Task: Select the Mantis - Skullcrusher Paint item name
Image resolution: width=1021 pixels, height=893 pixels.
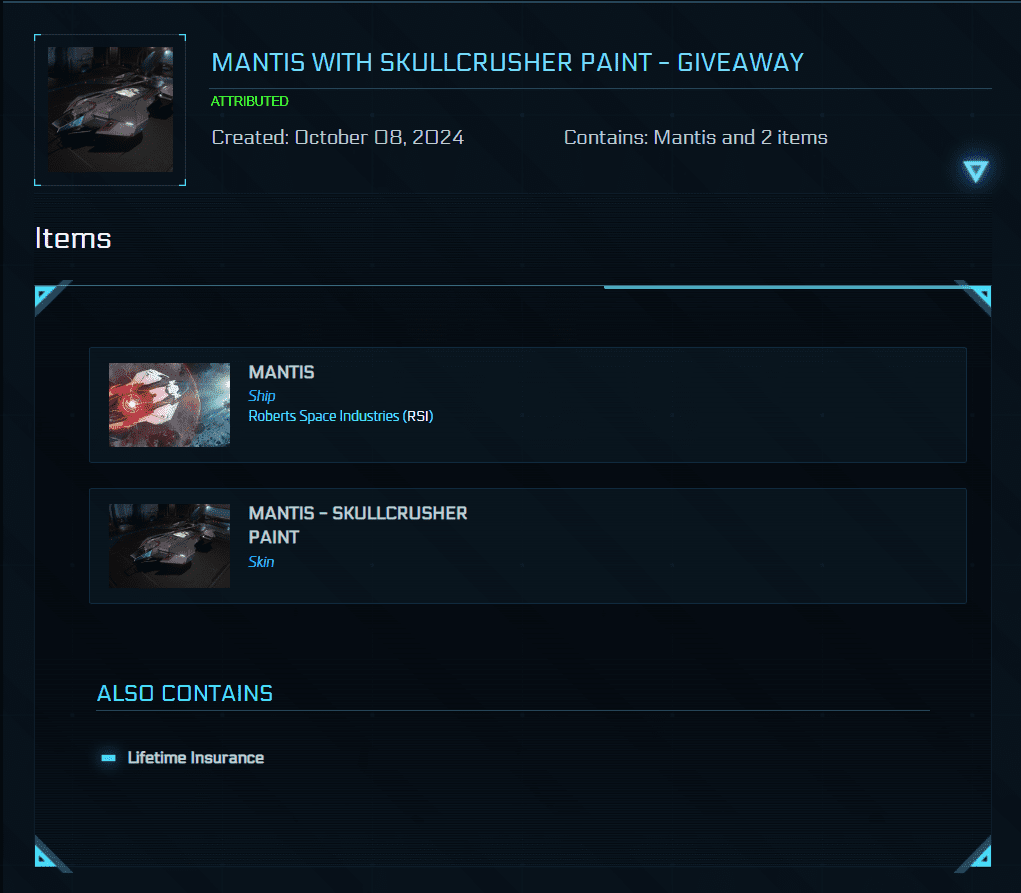Action: (357, 524)
